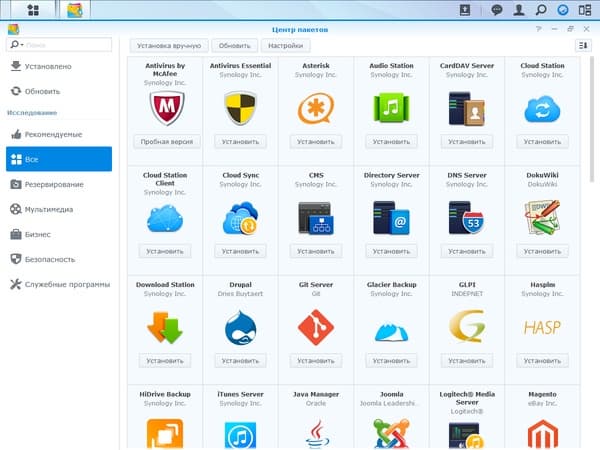Screen dimensions: 600x450
Task: Click the Audio Station music icon
Action: 391,108
